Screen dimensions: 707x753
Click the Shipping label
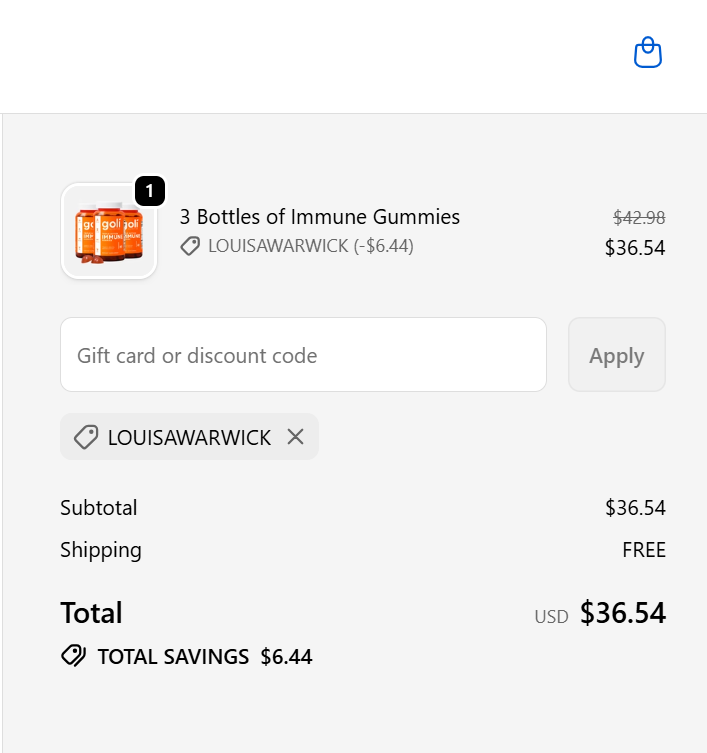click(101, 550)
